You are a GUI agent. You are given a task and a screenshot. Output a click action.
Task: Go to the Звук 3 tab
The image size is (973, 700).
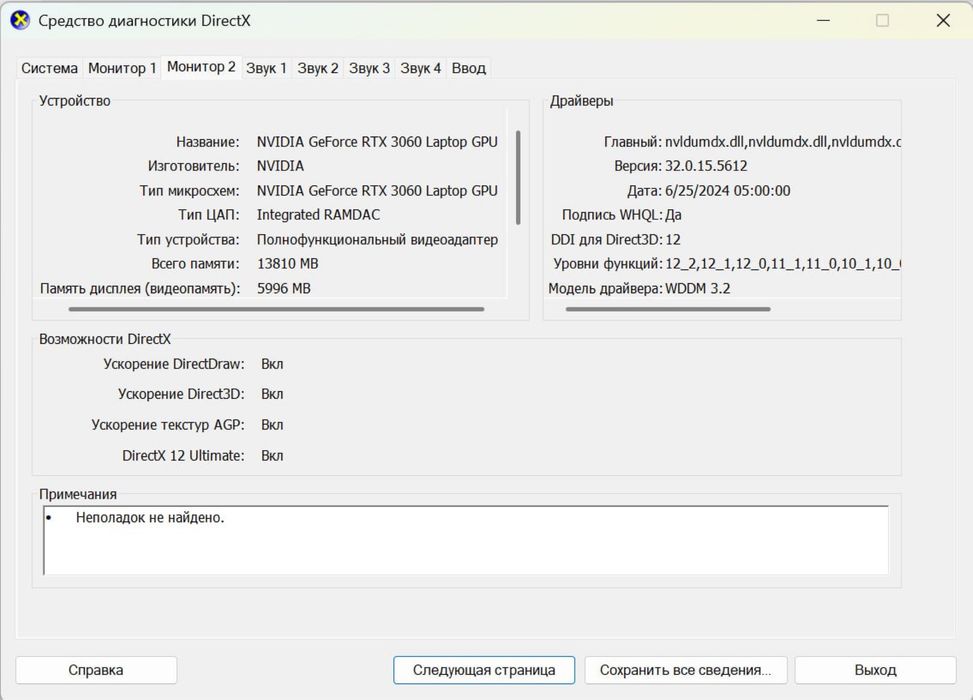[369, 68]
